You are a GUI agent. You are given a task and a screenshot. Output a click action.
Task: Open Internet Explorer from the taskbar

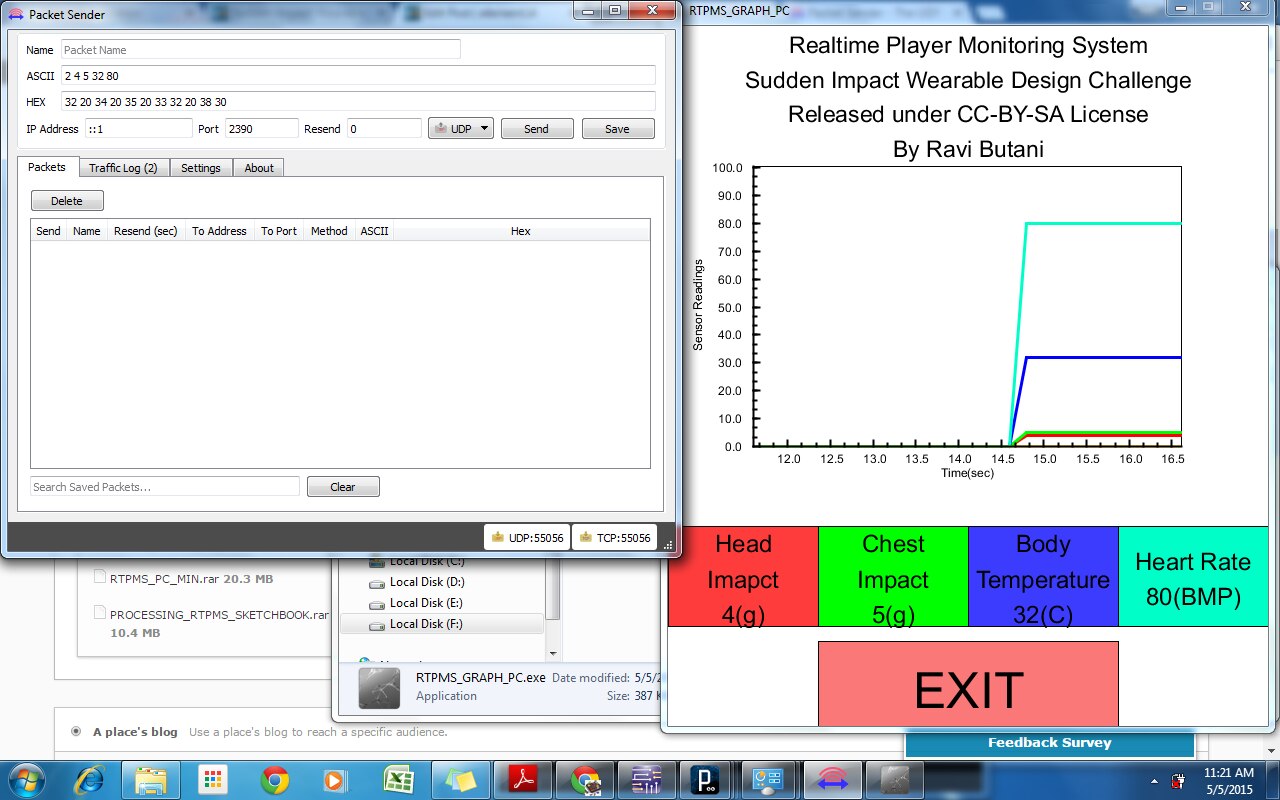point(90,780)
